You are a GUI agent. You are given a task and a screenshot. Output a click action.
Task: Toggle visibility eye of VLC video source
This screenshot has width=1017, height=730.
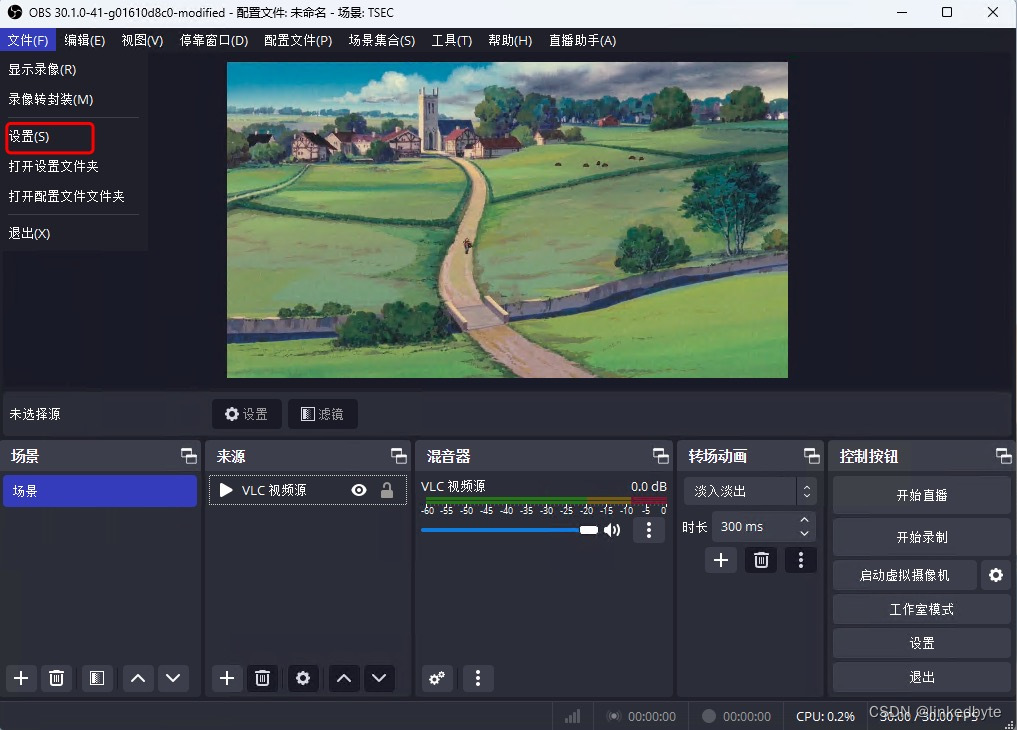coord(359,490)
